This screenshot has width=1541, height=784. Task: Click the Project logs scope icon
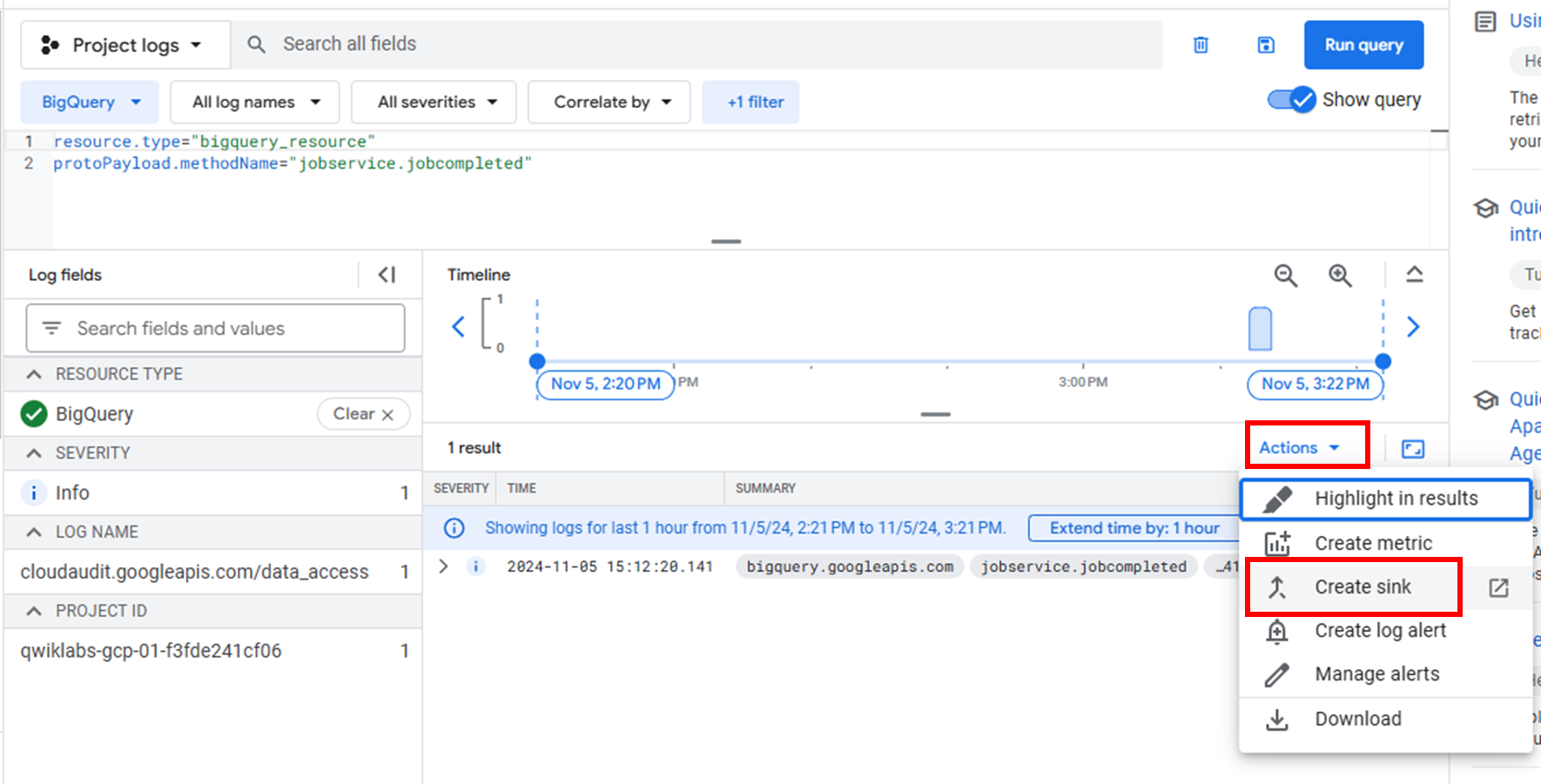point(50,45)
